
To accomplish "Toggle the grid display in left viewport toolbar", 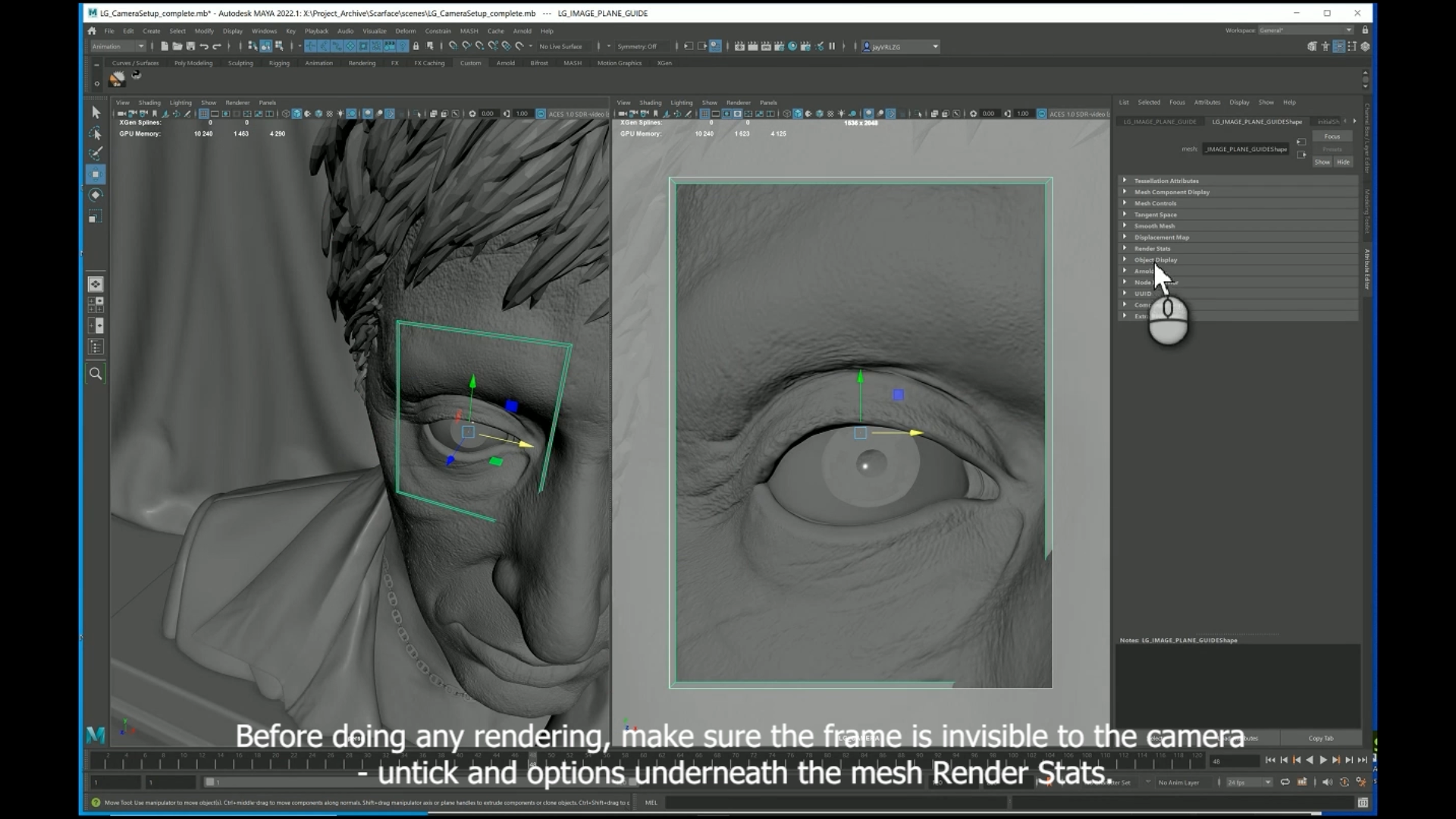I will (x=203, y=114).
